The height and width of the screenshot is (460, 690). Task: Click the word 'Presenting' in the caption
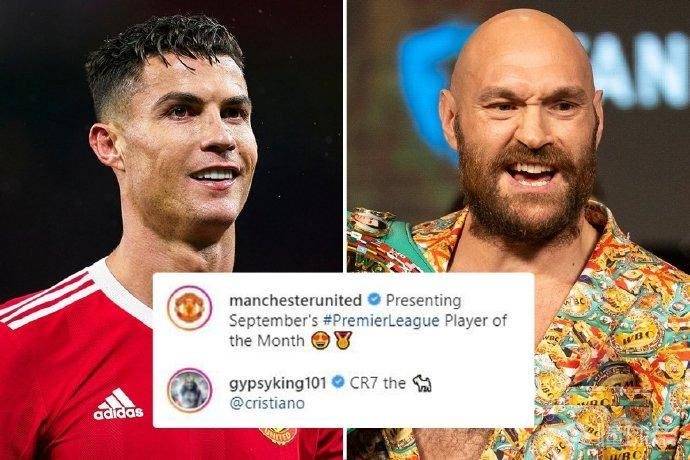point(423,301)
